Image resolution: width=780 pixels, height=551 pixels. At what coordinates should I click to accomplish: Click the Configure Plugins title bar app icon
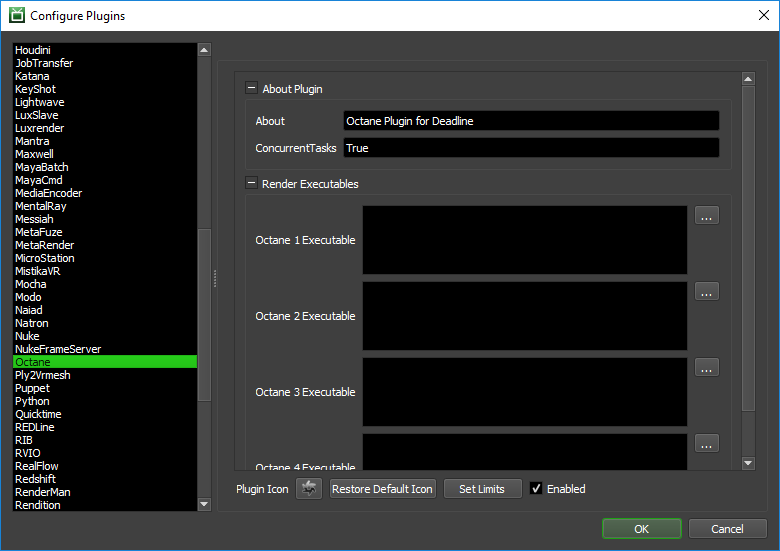[x=17, y=15]
